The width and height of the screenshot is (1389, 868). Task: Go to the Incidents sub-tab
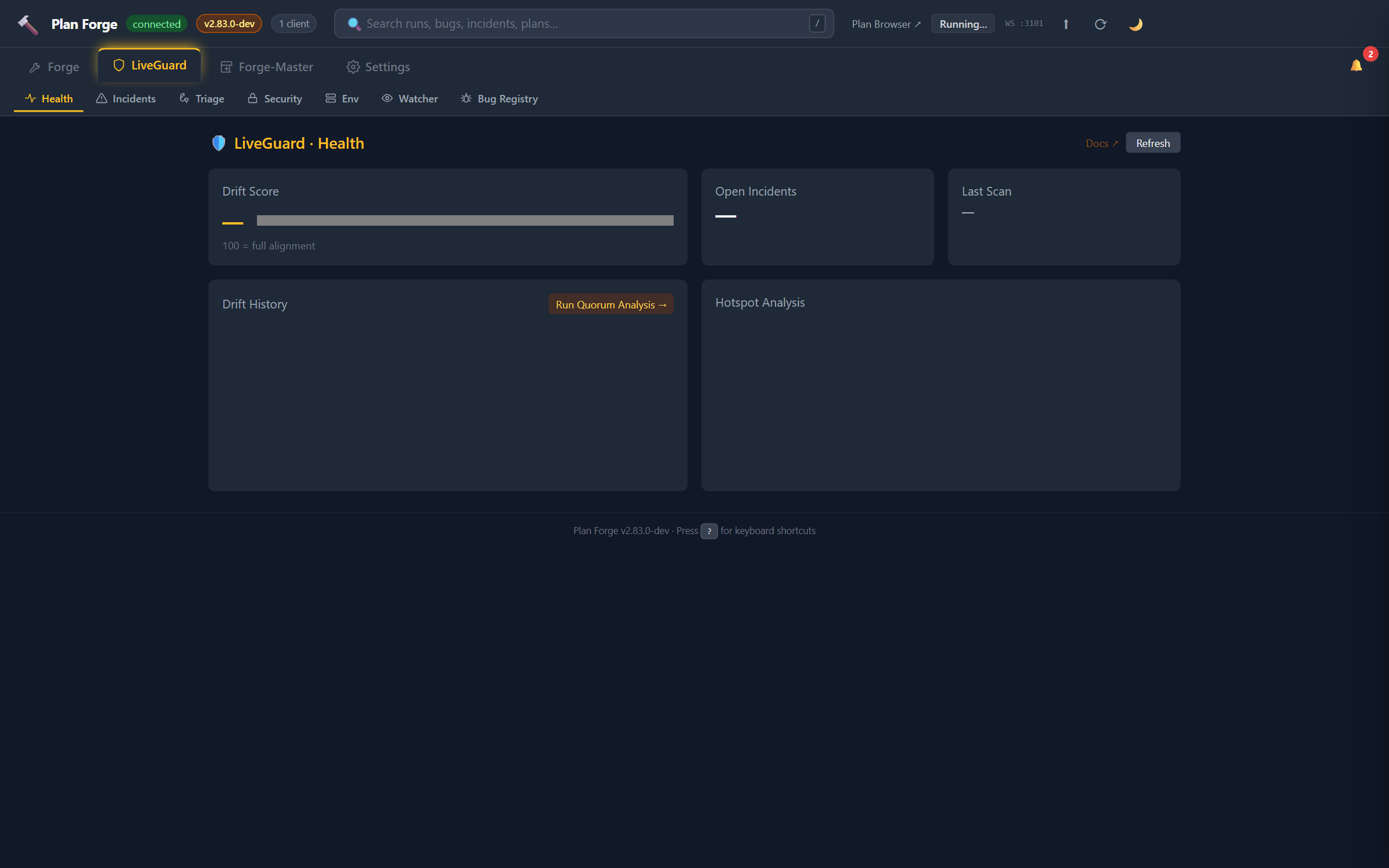(x=126, y=99)
